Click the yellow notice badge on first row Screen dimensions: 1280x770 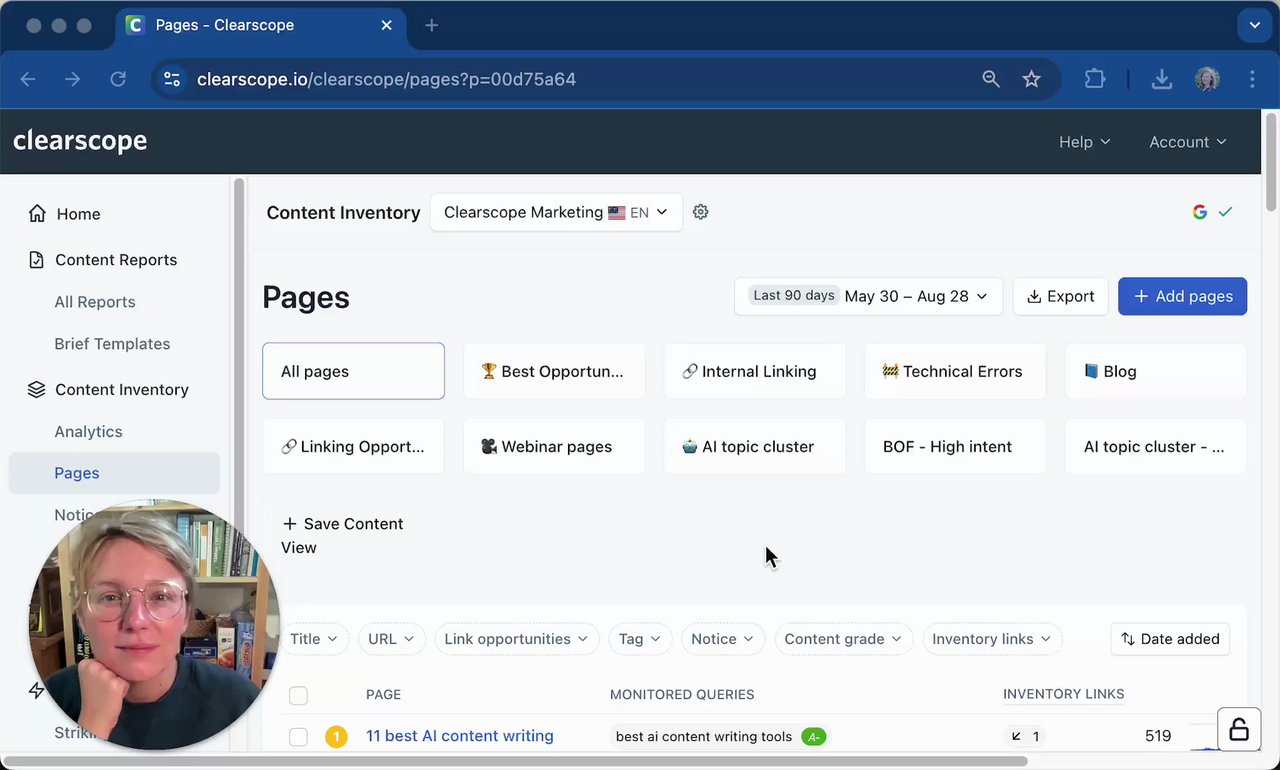(x=336, y=737)
